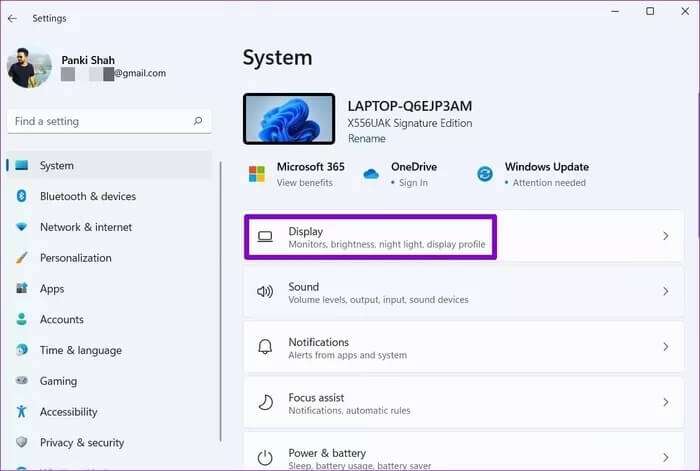
Task: Open the Focus assist settings row
Action: point(463,402)
